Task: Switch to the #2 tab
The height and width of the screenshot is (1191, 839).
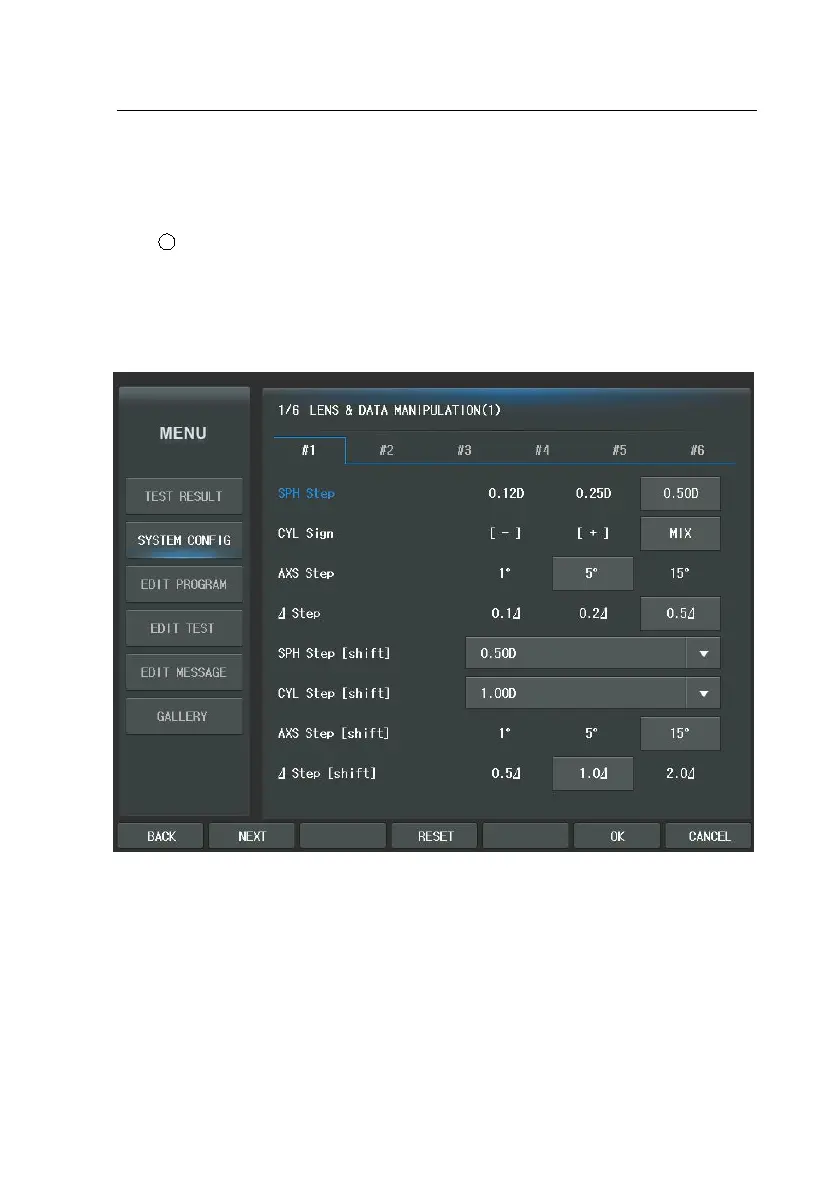Action: click(386, 450)
